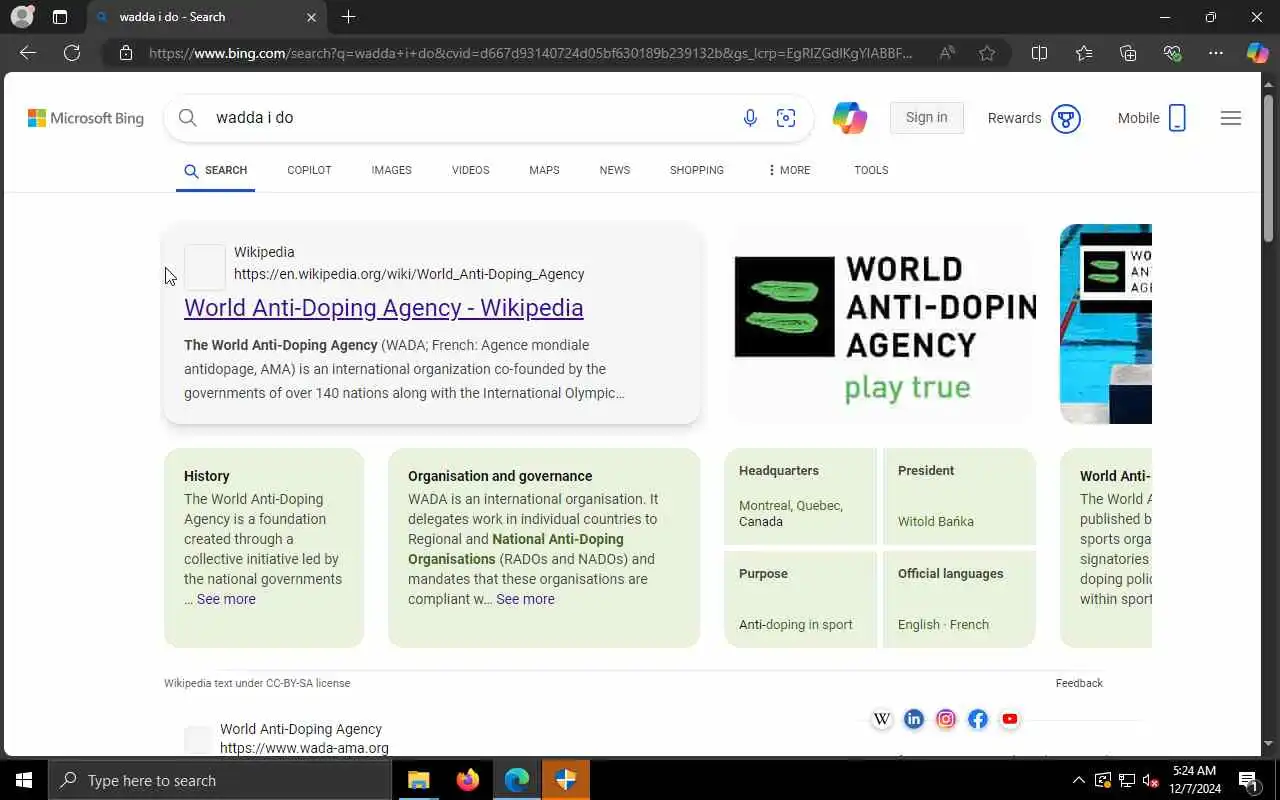The height and width of the screenshot is (800, 1280).
Task: Open the Favorites list
Action: [1084, 53]
